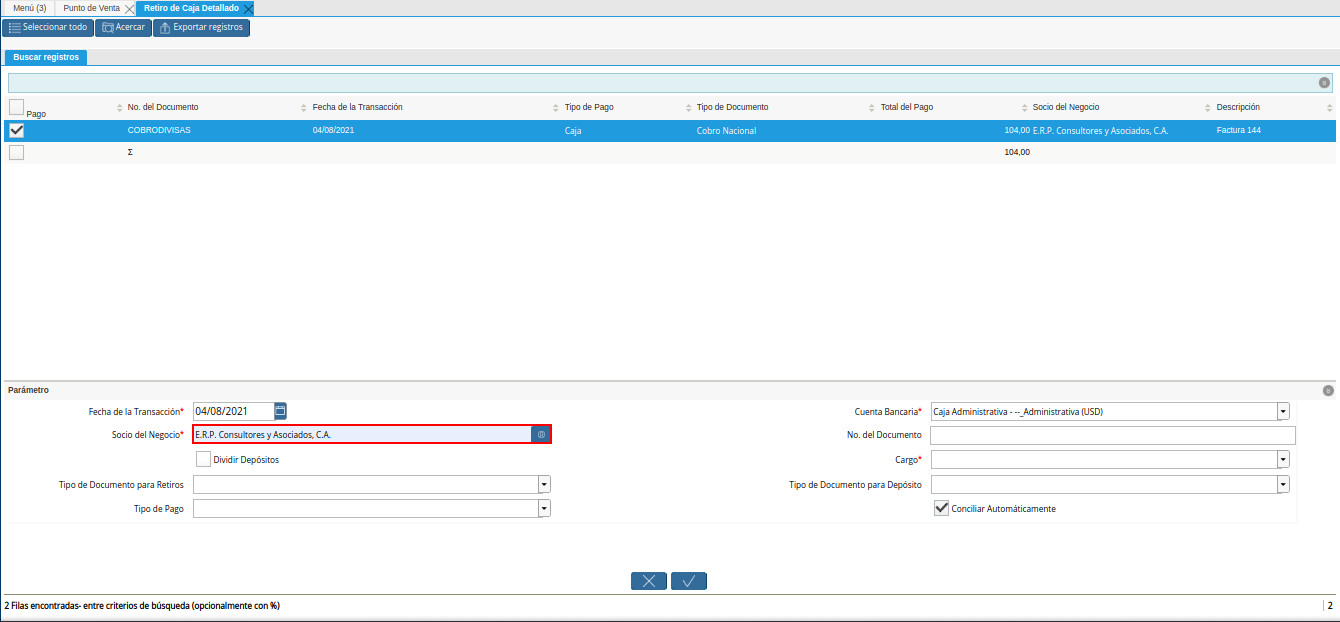This screenshot has width=1340, height=622.
Task: Click the confirm checkmark button at bottom
Action: [x=689, y=581]
